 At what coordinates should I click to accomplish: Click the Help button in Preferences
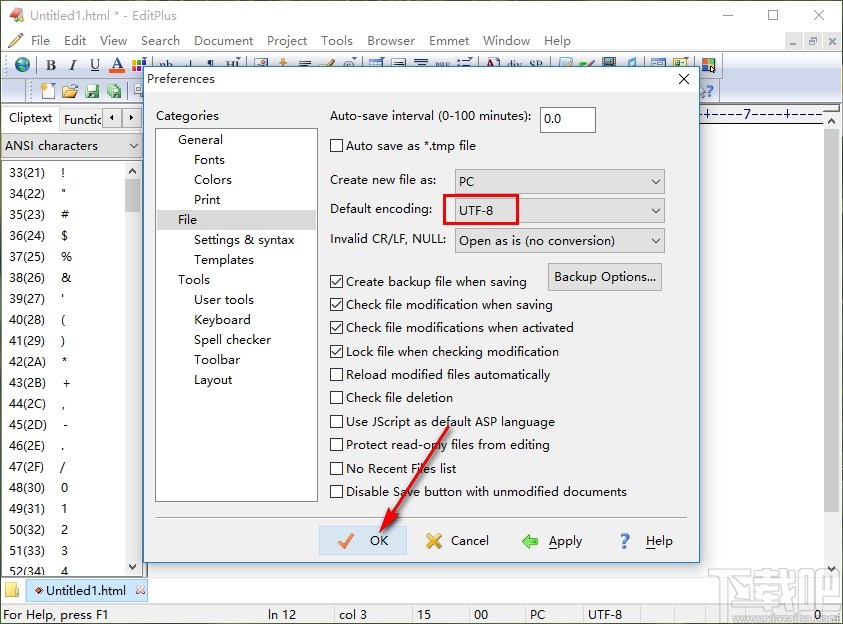(645, 541)
